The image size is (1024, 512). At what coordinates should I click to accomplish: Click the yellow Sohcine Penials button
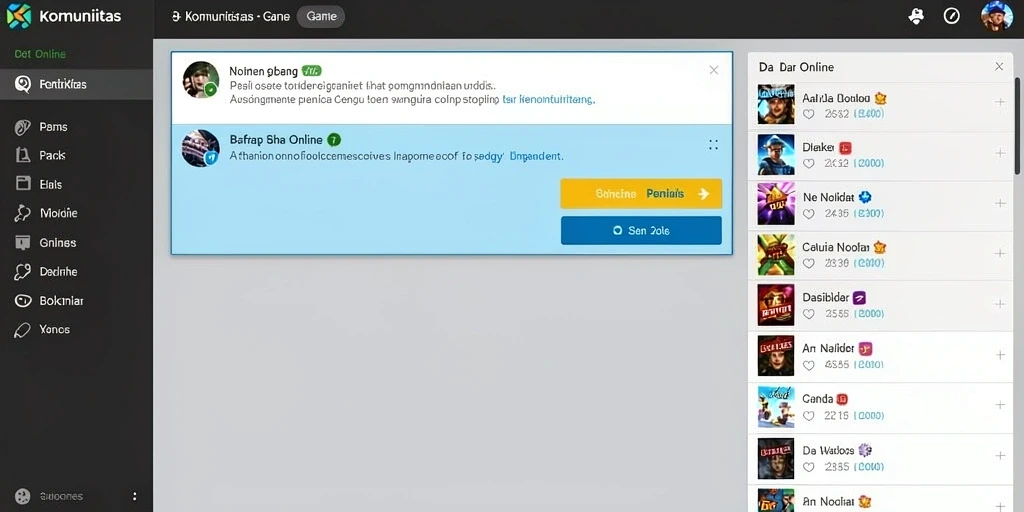[641, 194]
